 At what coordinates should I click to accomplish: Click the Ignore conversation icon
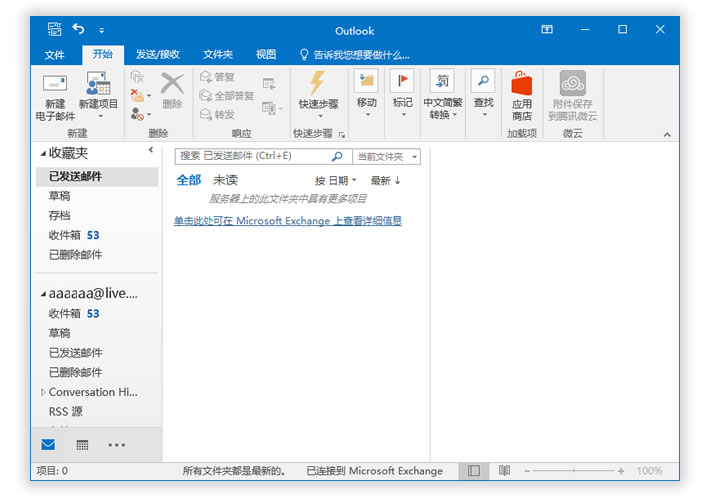pyautogui.click(x=137, y=77)
